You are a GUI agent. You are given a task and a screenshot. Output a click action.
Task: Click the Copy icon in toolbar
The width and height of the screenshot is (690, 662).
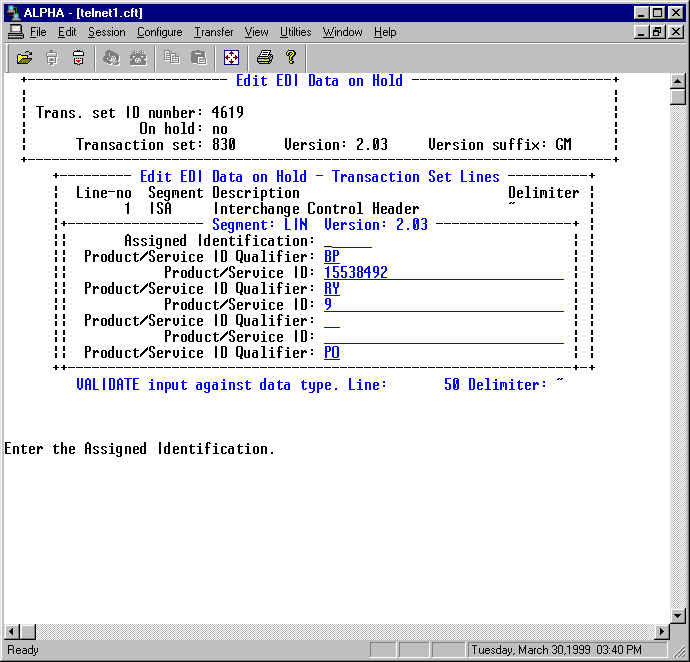[171, 57]
